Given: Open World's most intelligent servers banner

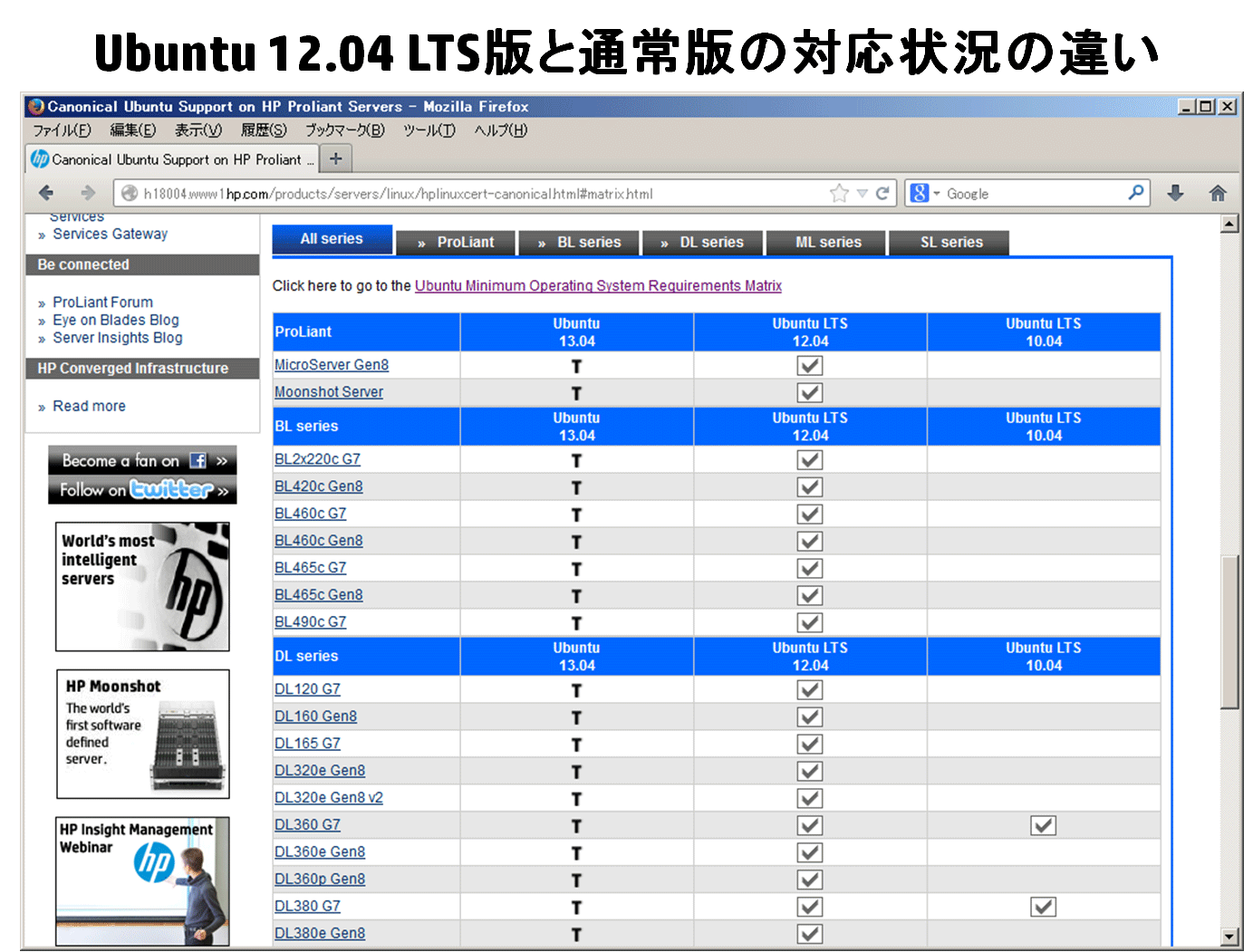Looking at the screenshot, I should click(x=142, y=586).
